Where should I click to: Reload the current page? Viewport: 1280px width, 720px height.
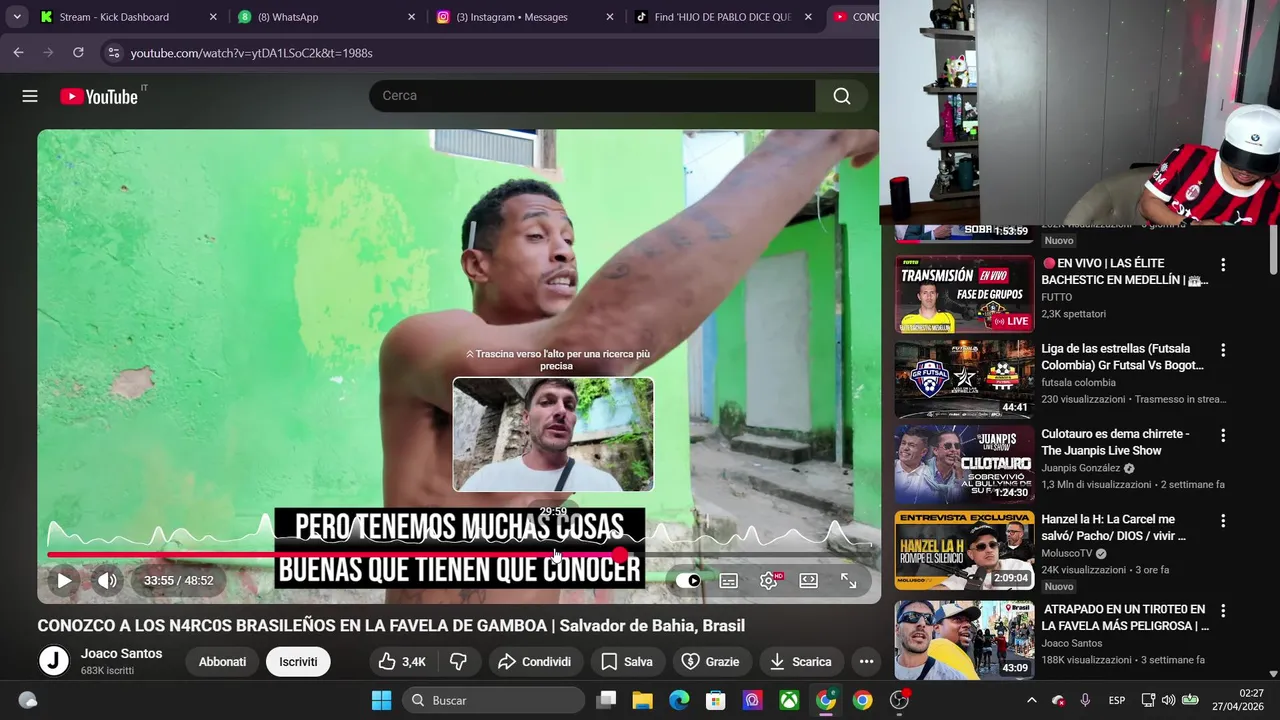(78, 52)
